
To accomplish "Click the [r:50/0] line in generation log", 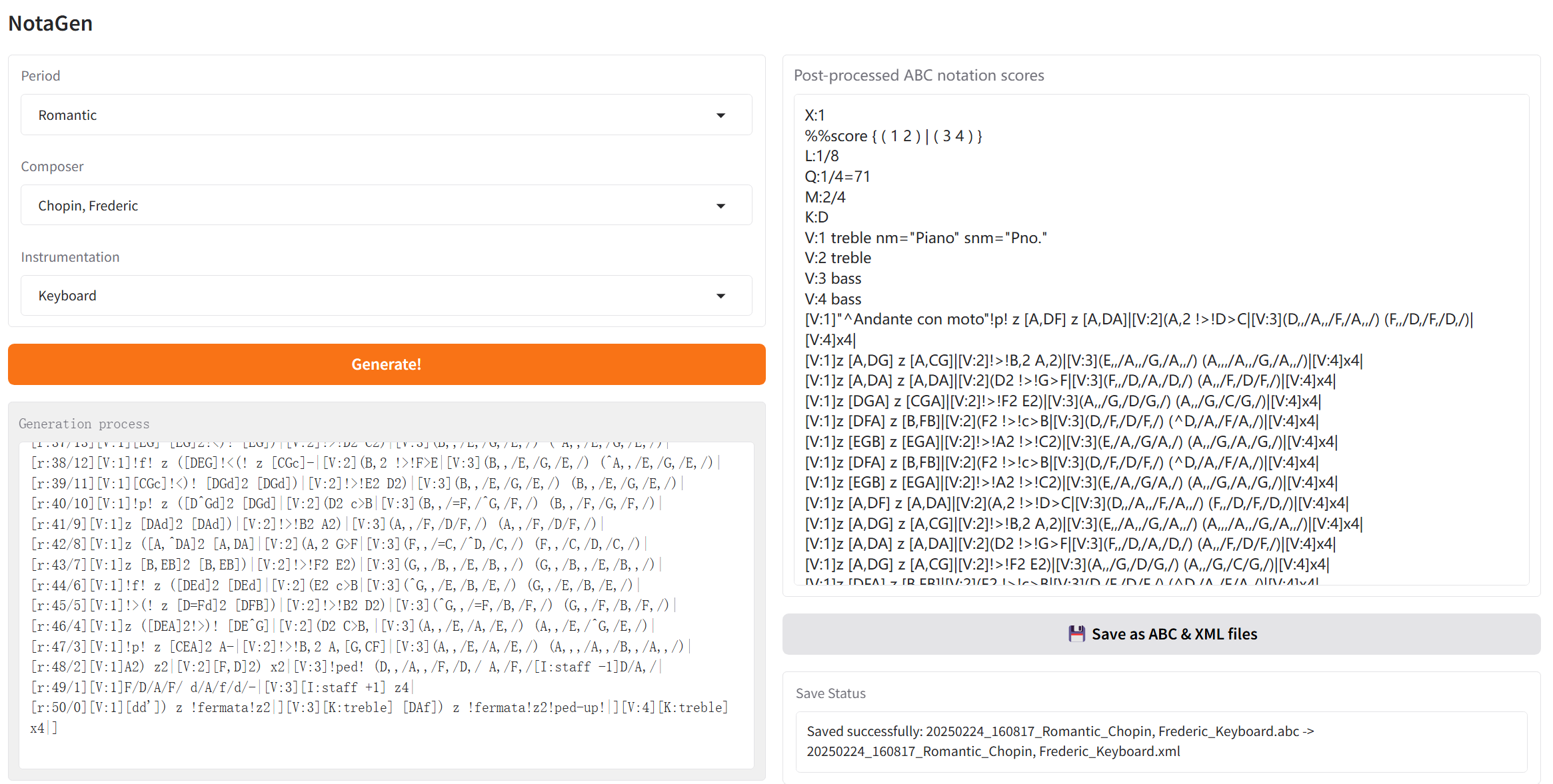I will (x=379, y=707).
